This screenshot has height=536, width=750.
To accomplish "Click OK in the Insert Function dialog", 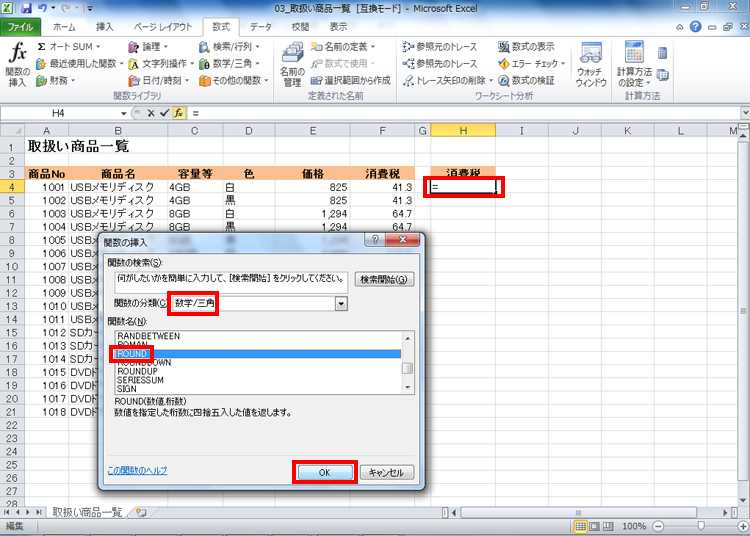I will pyautogui.click(x=325, y=472).
